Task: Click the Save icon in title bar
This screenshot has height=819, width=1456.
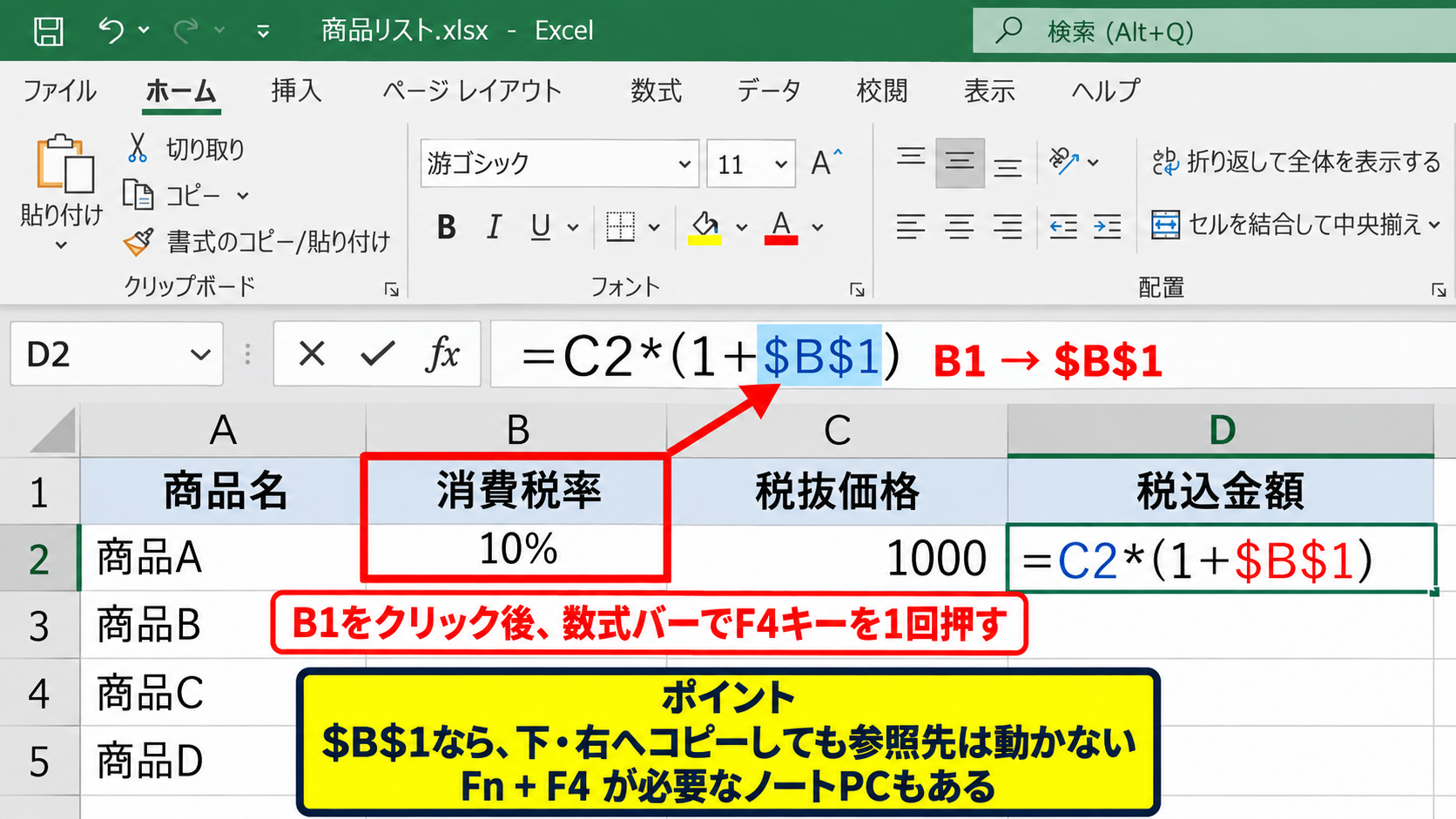Action: [48, 31]
